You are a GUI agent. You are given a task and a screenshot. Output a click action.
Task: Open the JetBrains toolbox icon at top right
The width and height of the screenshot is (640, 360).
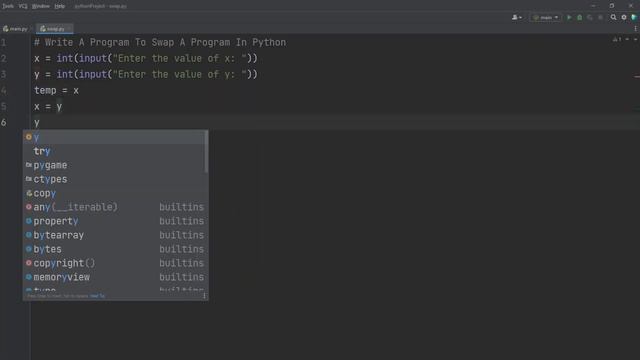[634, 18]
